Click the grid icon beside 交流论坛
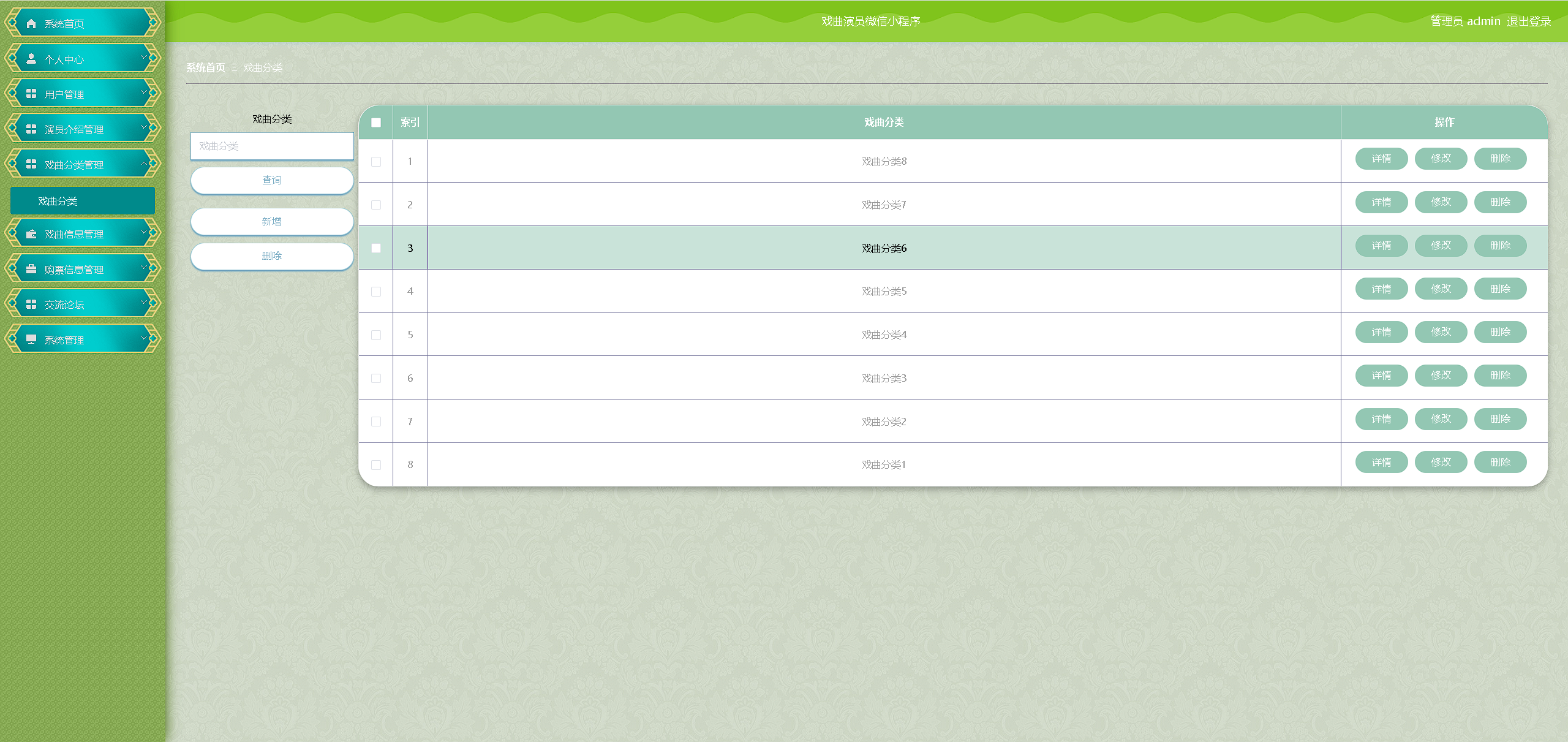 31,305
